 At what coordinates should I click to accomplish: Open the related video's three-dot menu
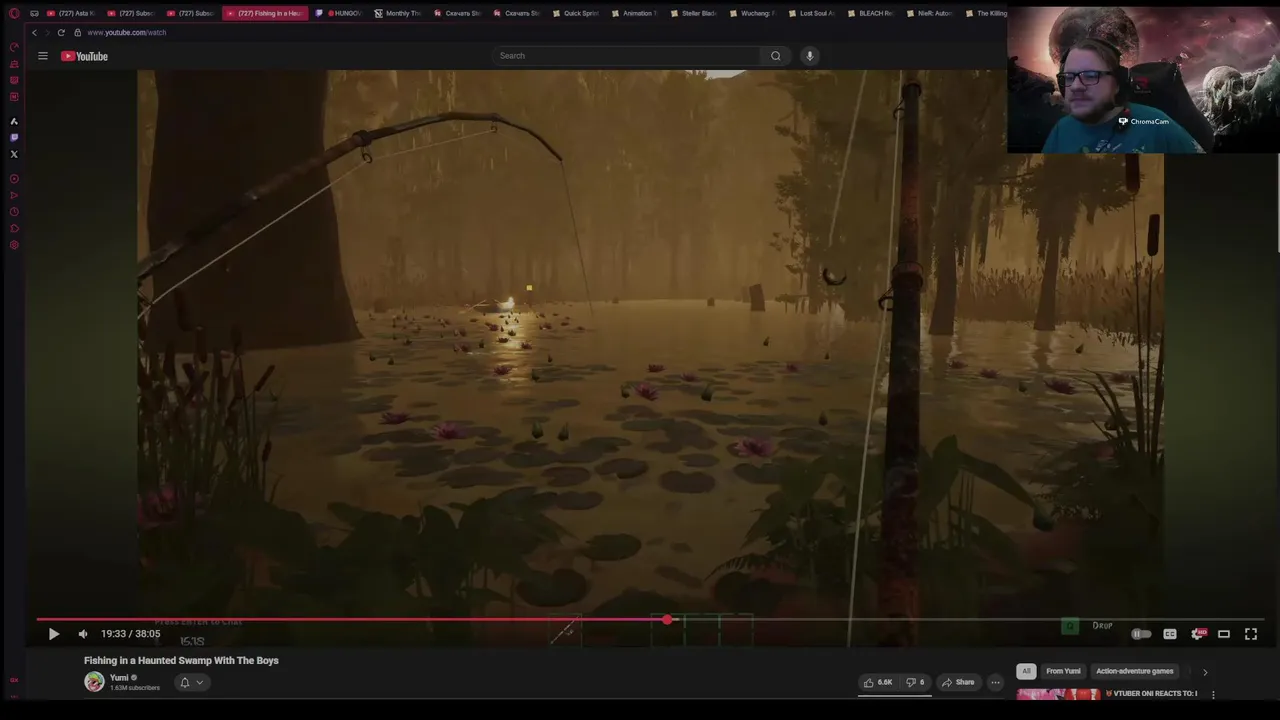1213,694
